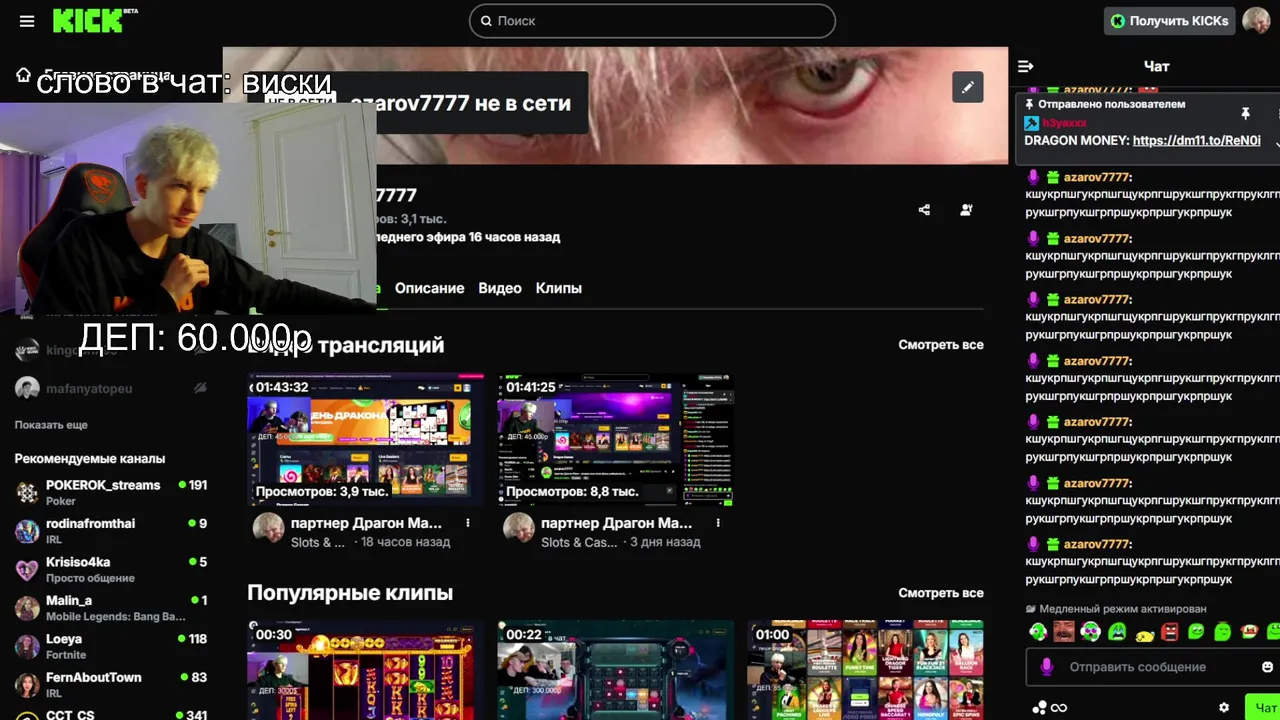Open the profile avatar menu
The image size is (1280, 720).
pos(1256,20)
